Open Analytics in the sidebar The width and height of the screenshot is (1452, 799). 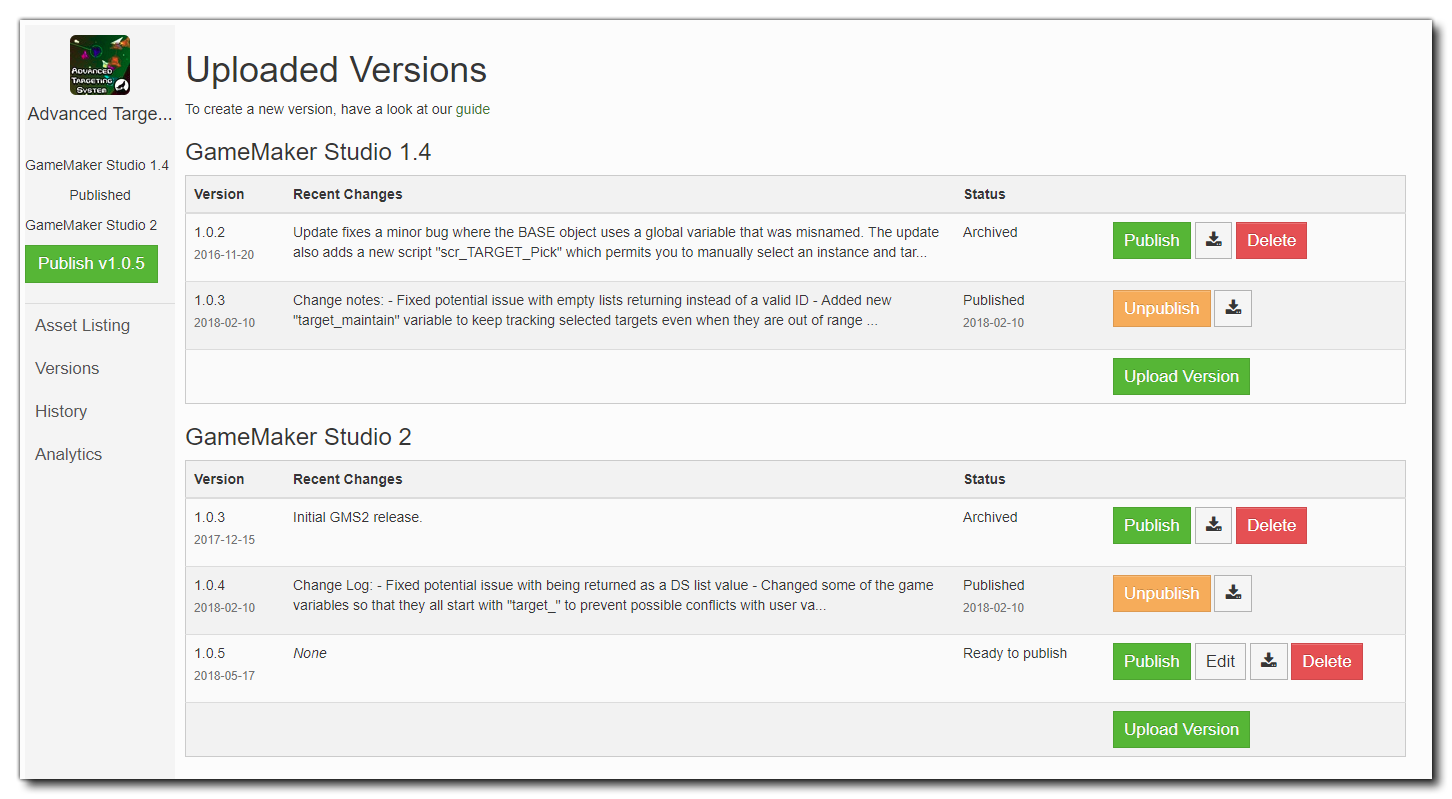pos(68,454)
